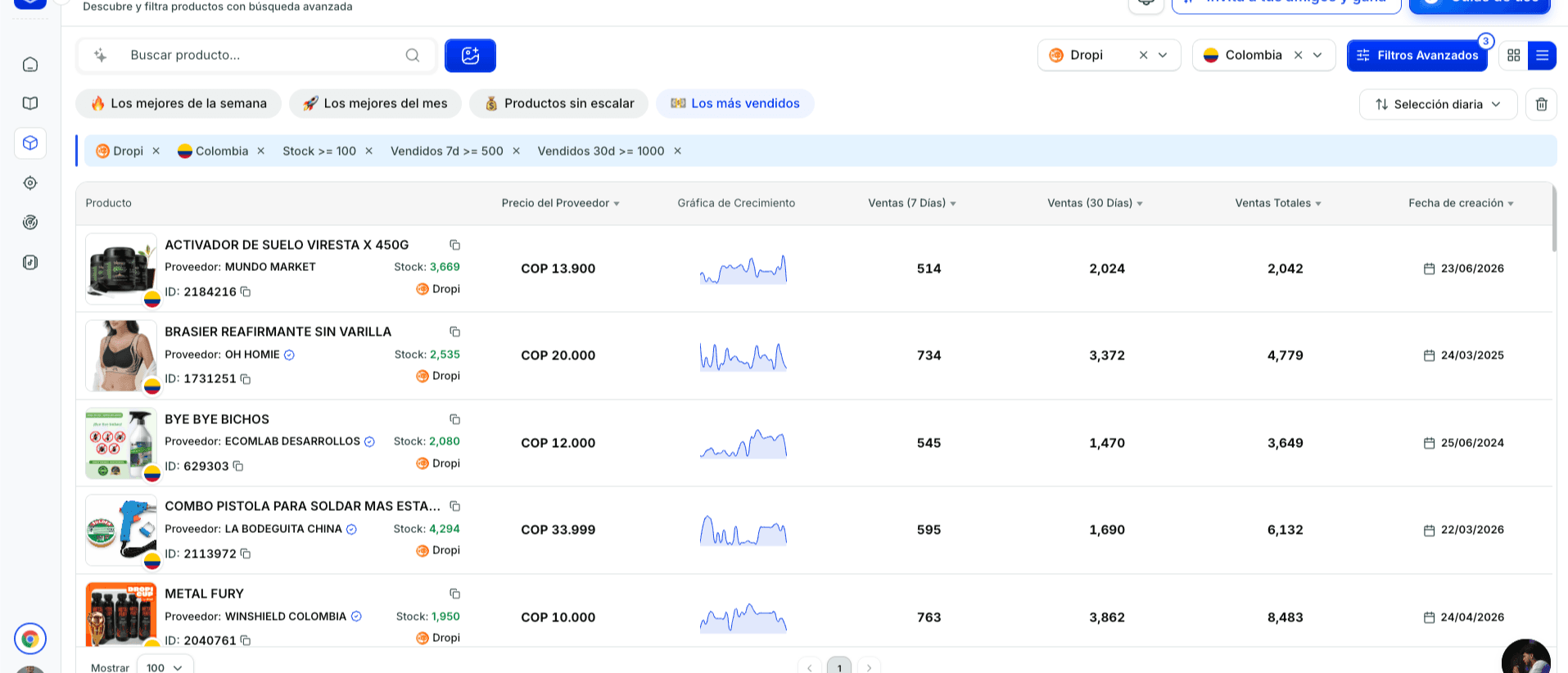Go to previous page

pos(809,666)
